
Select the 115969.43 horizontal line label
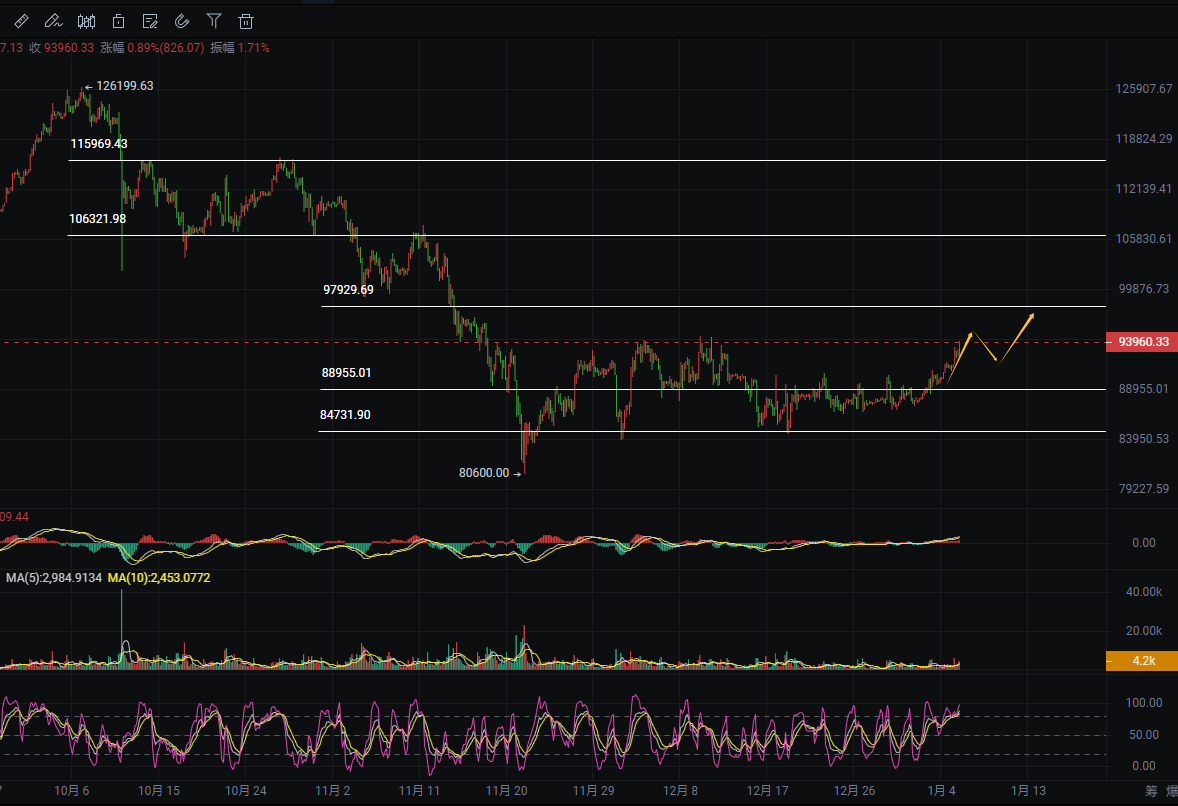tap(98, 144)
